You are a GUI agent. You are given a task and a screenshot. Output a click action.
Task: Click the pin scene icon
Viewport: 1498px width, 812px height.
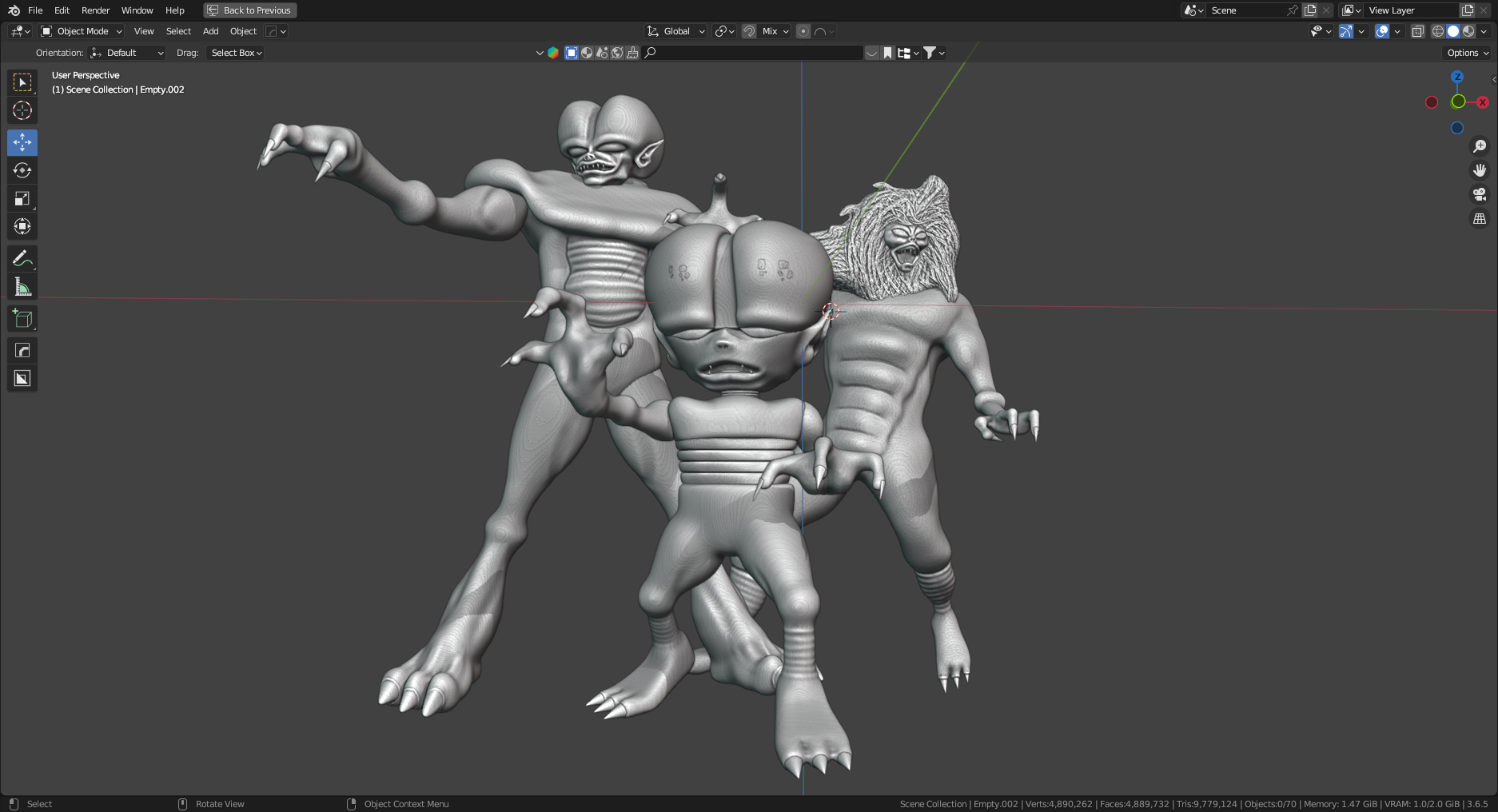pyautogui.click(x=1292, y=10)
